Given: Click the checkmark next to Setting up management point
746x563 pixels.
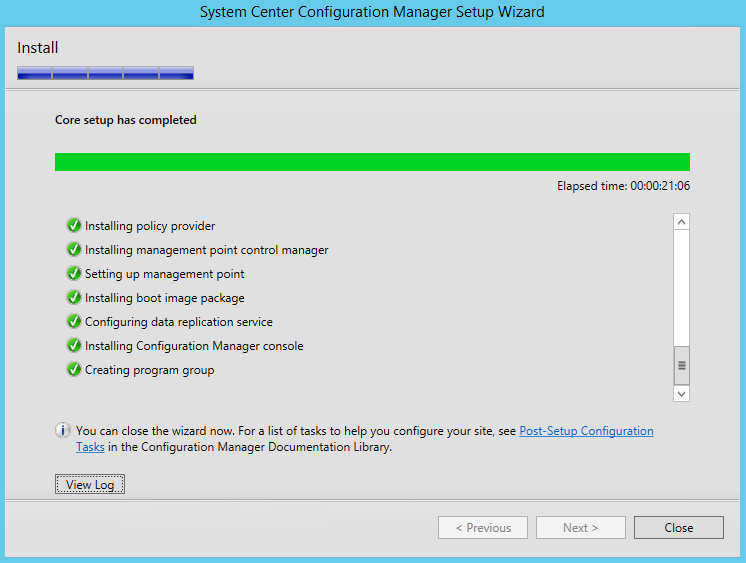Looking at the screenshot, I should (74, 273).
